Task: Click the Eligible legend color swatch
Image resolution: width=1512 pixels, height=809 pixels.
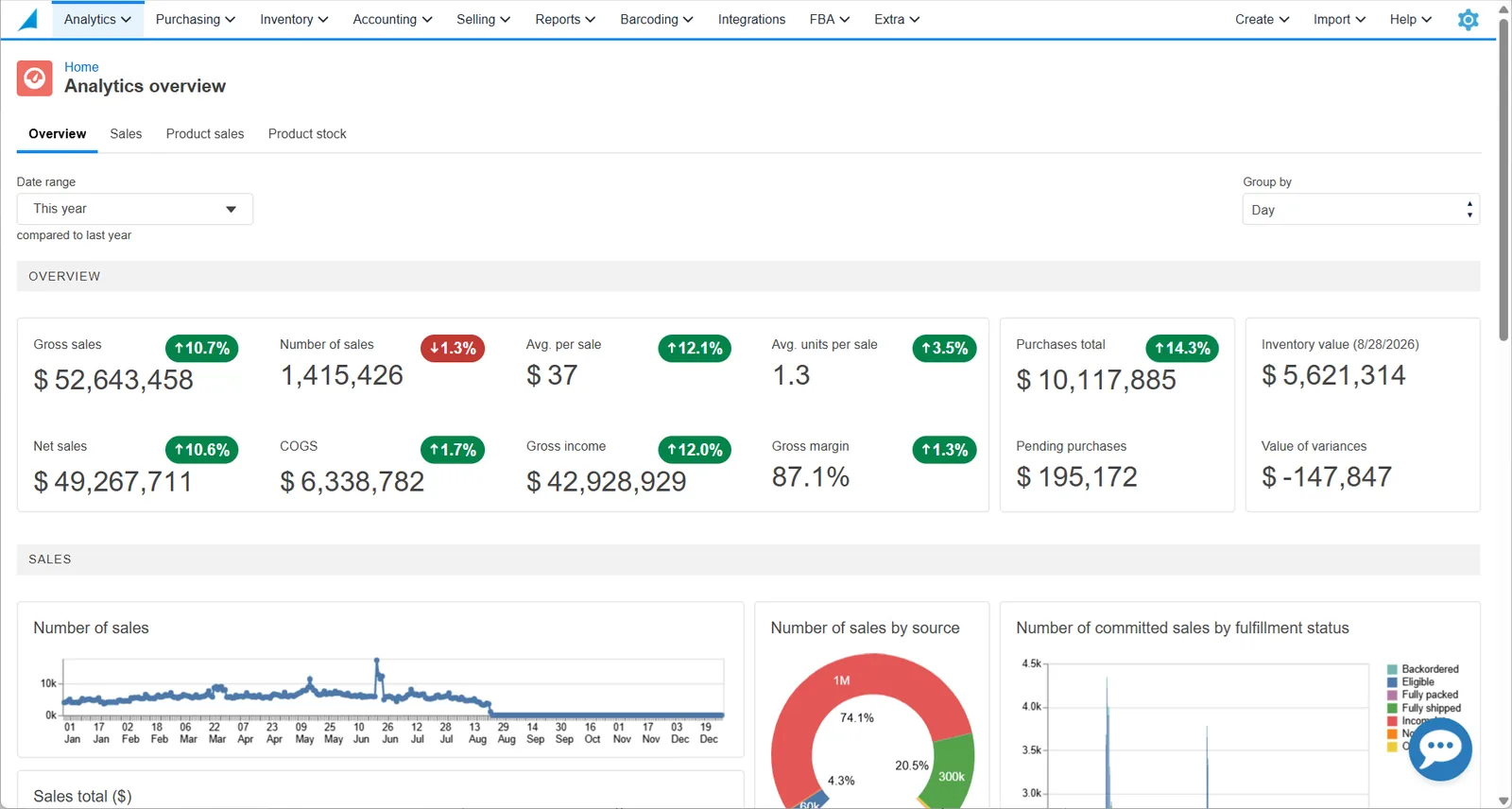Action: point(1392,682)
